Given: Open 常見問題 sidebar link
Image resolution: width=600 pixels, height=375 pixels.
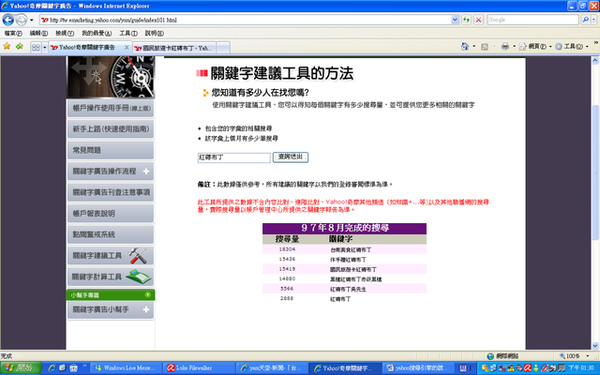Looking at the screenshot, I should [x=111, y=150].
